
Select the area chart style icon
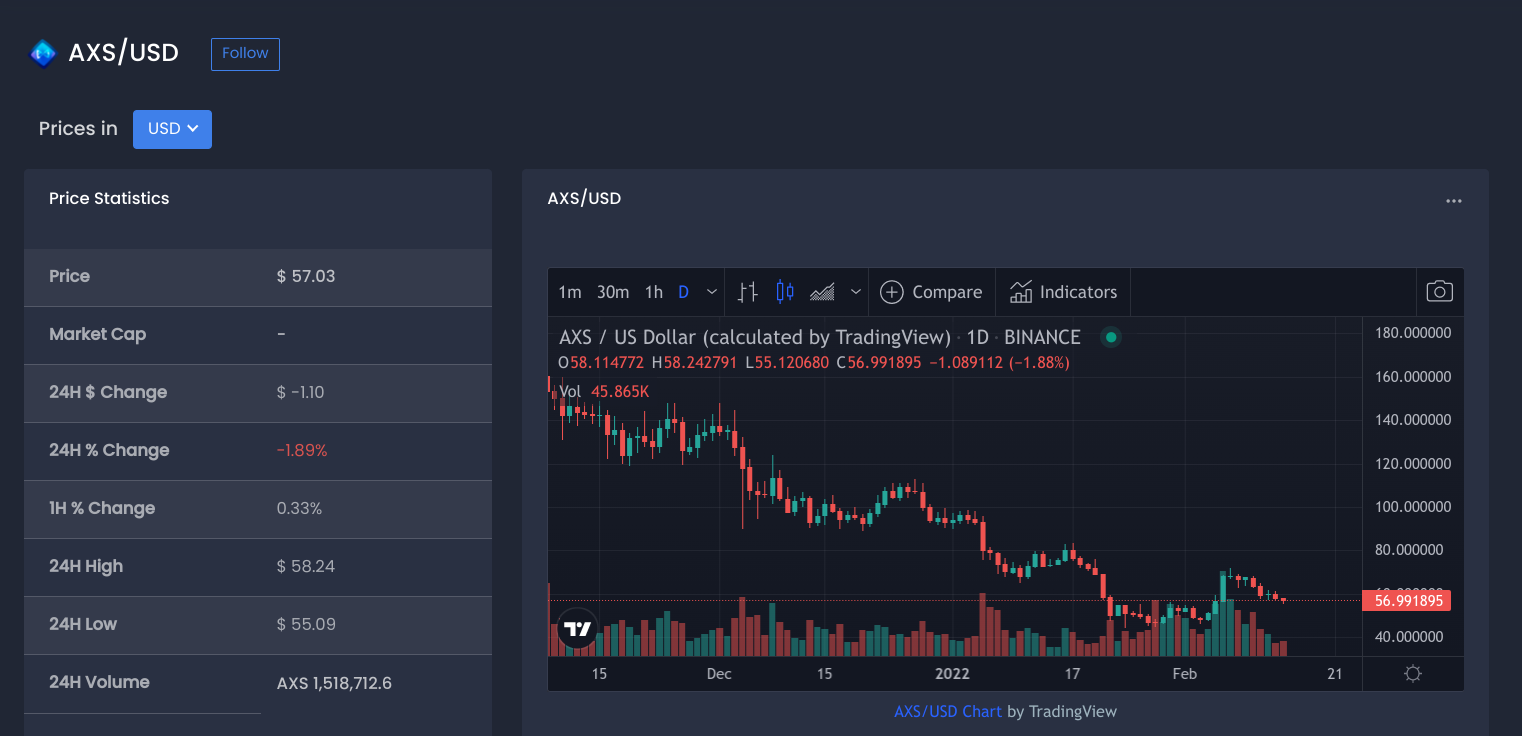(x=822, y=292)
